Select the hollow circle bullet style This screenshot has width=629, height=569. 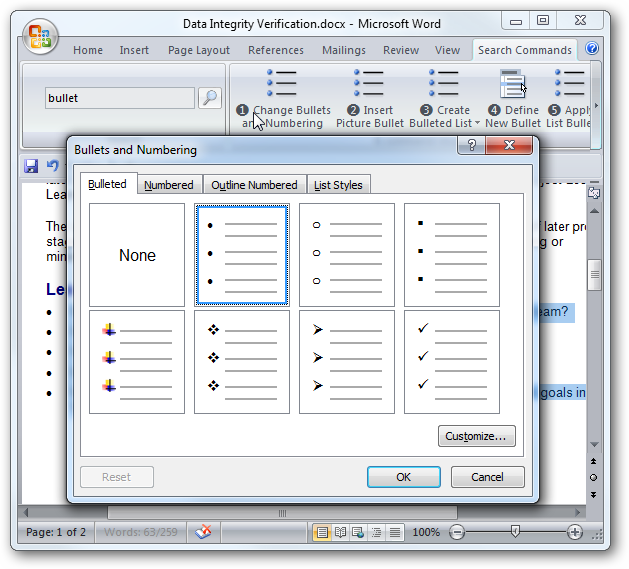(x=347, y=255)
